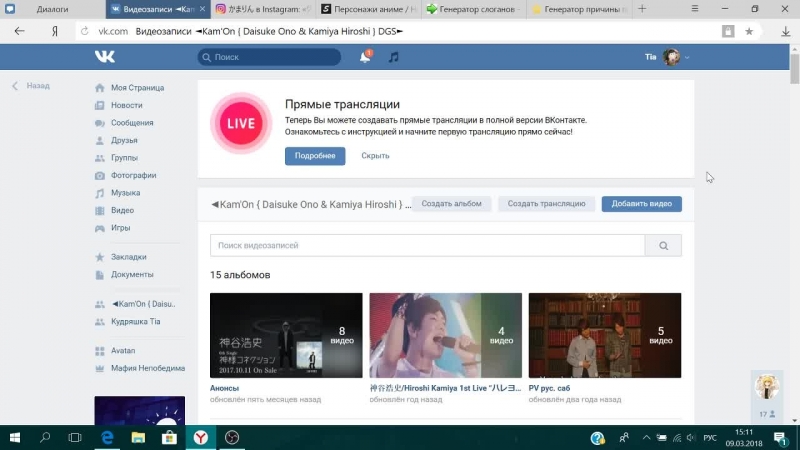The image size is (800, 450).
Task: Click the Tia profile avatar in header
Action: click(671, 57)
